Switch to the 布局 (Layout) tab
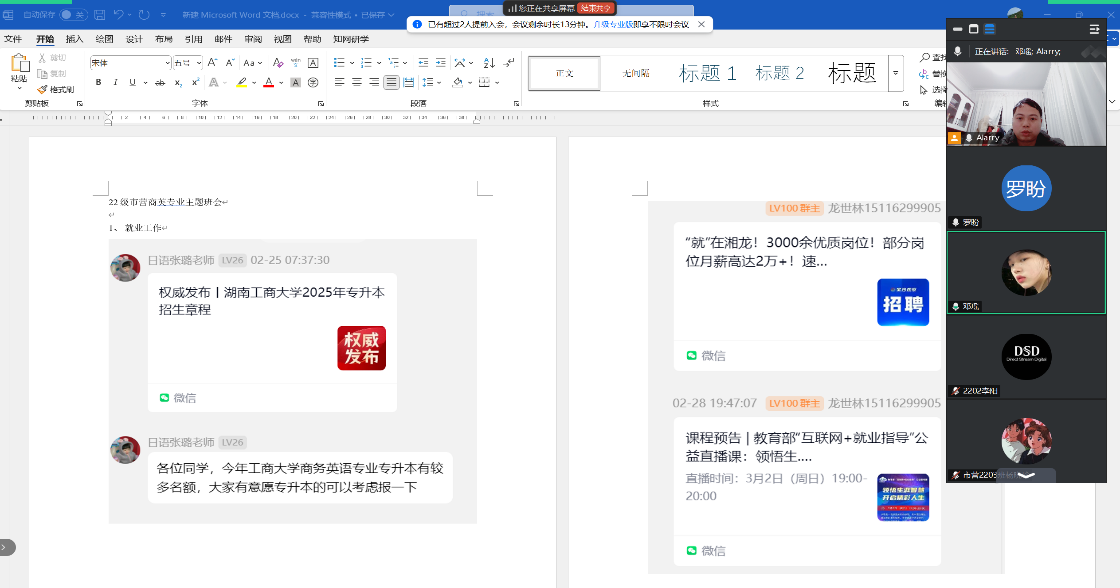The width and height of the screenshot is (1120, 588). 163,39
